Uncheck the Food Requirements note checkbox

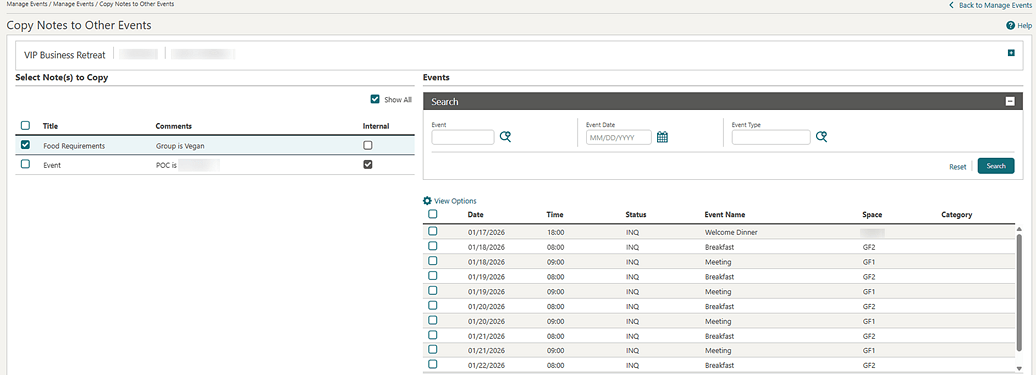(x=25, y=145)
